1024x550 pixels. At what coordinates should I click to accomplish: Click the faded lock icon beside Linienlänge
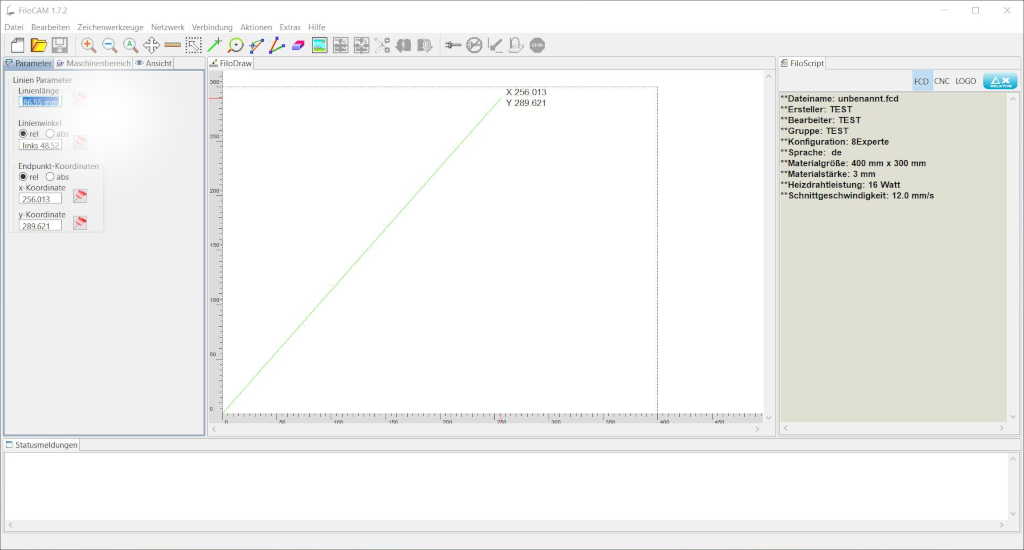tap(80, 97)
